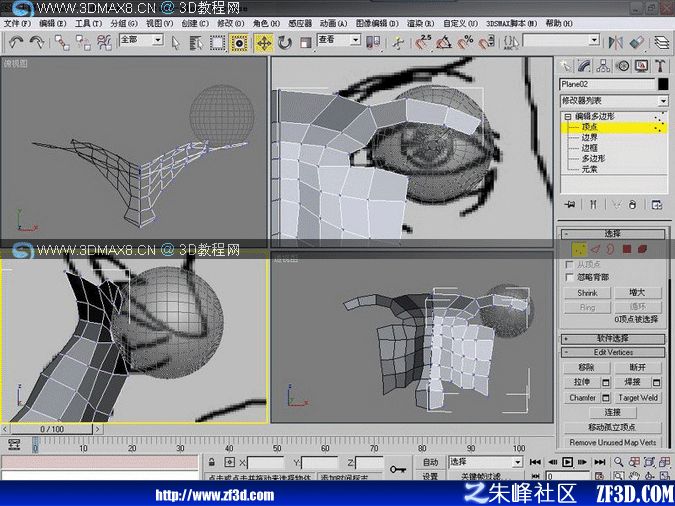Switch to the Hierarchy command panel tab
Image resolution: width=675 pixels, height=506 pixels.
pos(604,66)
